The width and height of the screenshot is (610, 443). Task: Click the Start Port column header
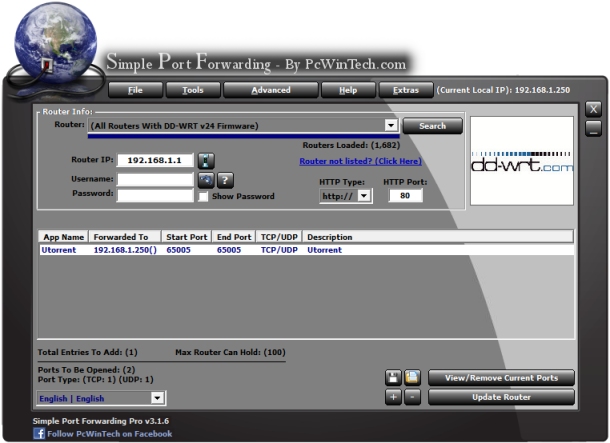(187, 237)
